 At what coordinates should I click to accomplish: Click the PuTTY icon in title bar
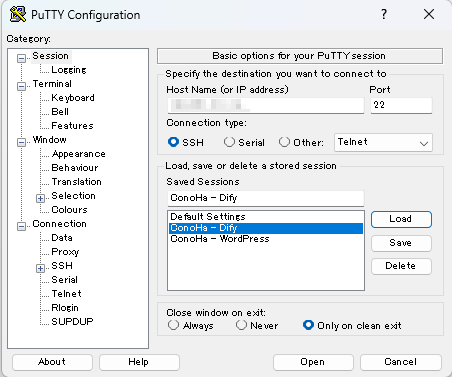tap(18, 14)
